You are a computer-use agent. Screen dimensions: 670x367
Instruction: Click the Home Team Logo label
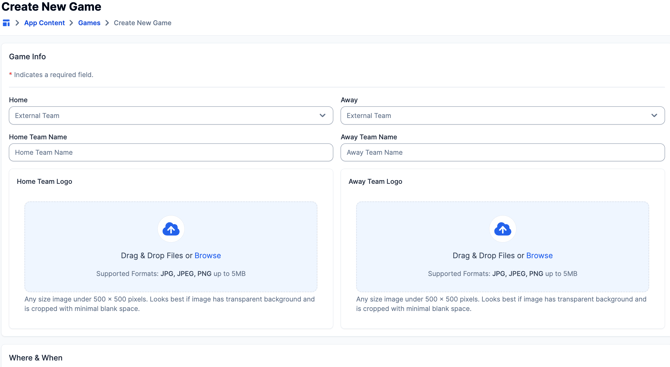tap(44, 182)
